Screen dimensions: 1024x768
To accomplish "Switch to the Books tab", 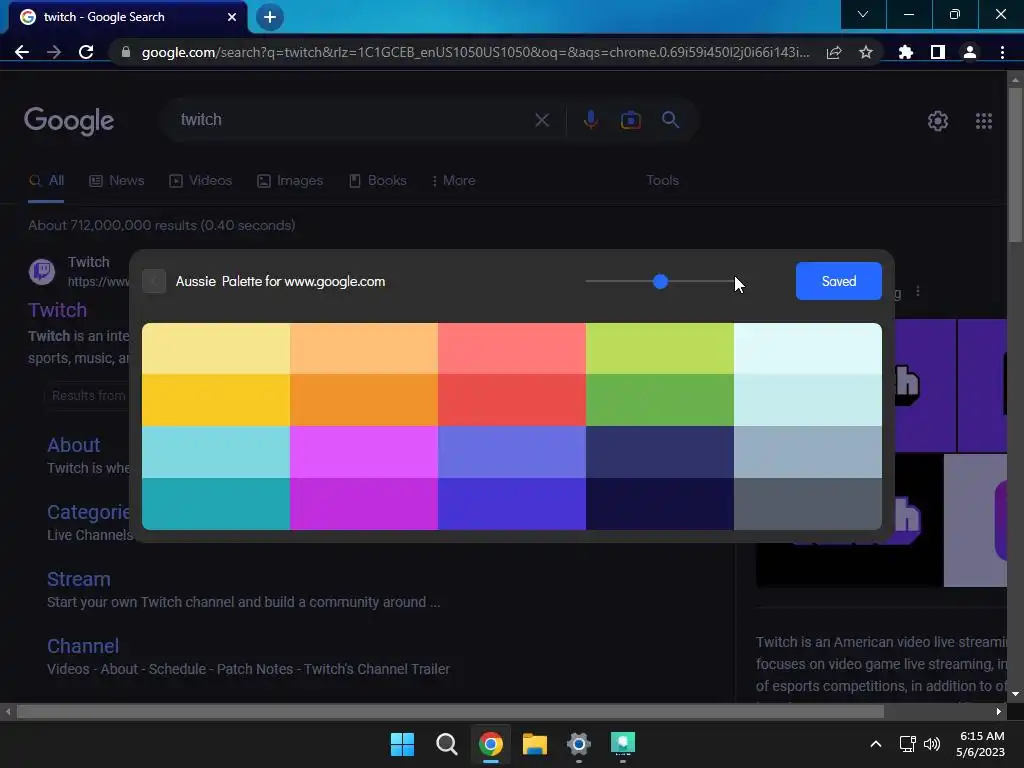I will point(377,181).
